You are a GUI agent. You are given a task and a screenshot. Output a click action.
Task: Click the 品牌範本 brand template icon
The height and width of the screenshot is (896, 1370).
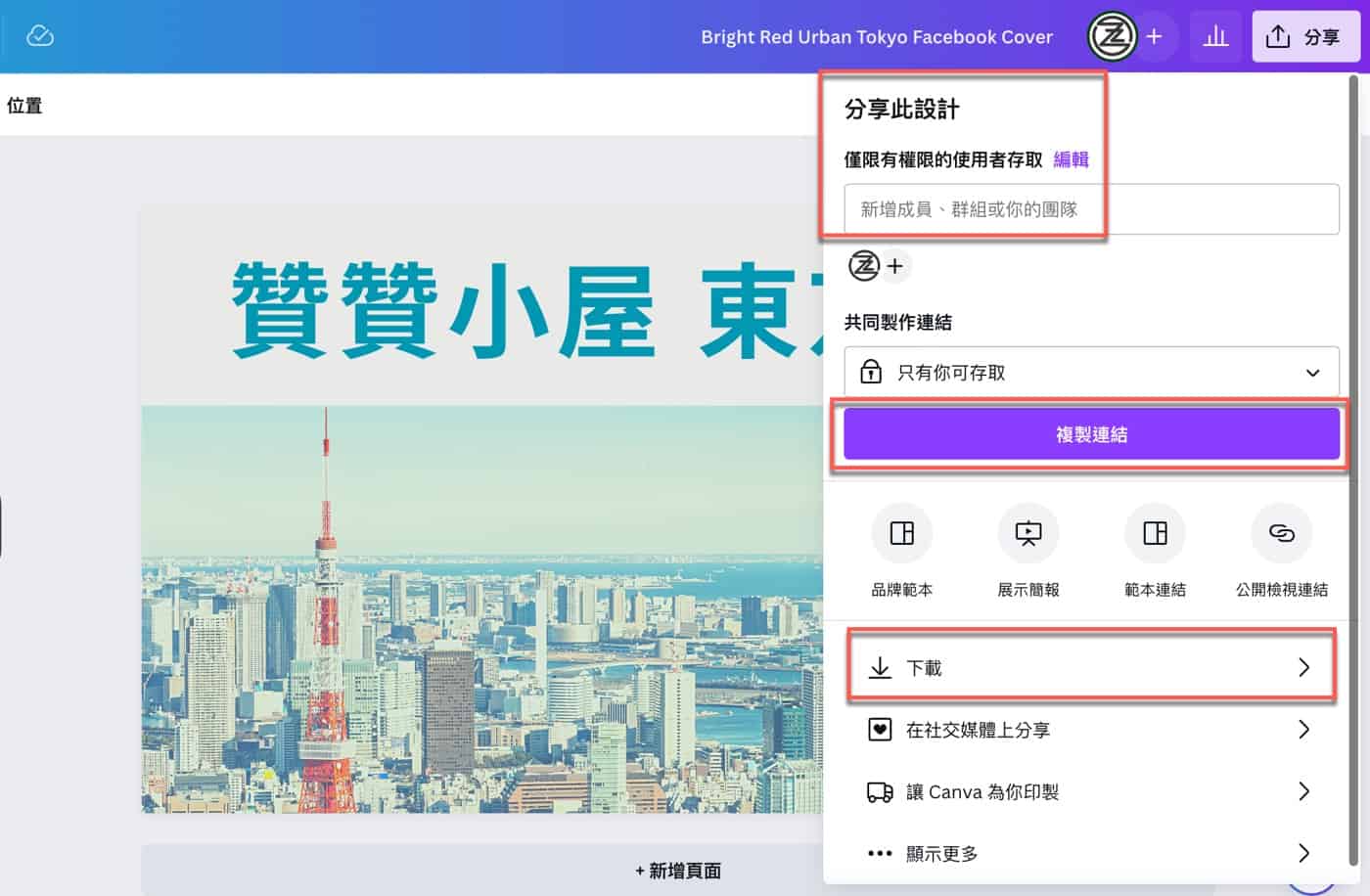pyautogui.click(x=901, y=534)
